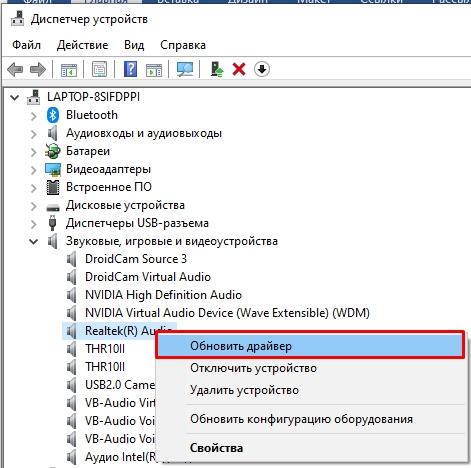Expand Аудиовходы и аудиовыходы category

coord(34,134)
